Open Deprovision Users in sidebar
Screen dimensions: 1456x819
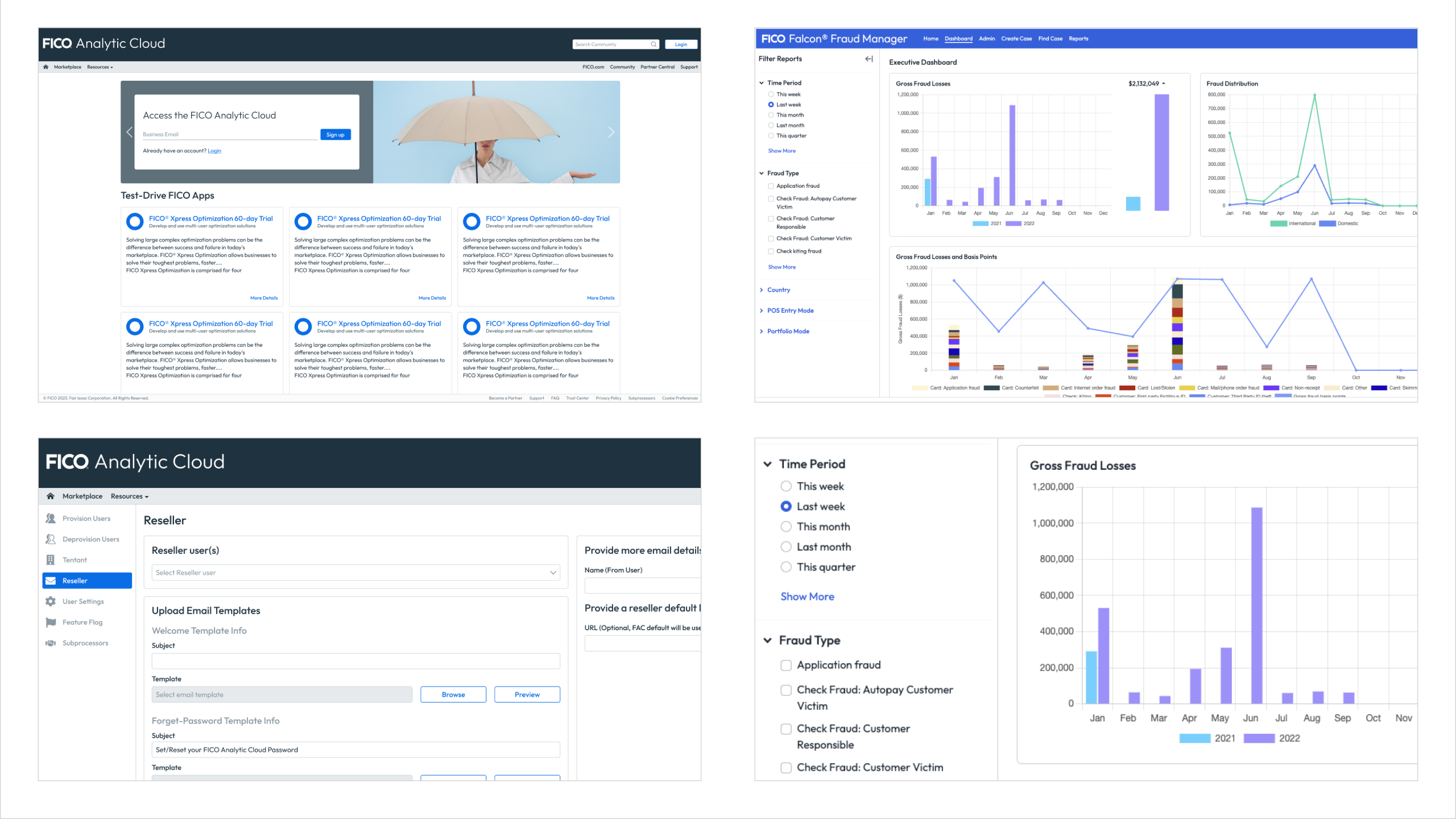point(91,539)
